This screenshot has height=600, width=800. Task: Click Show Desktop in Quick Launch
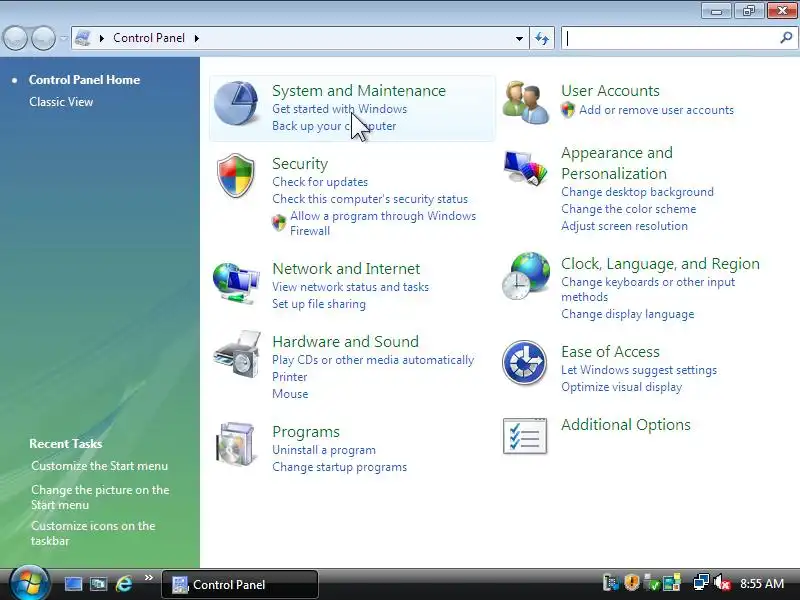73,584
